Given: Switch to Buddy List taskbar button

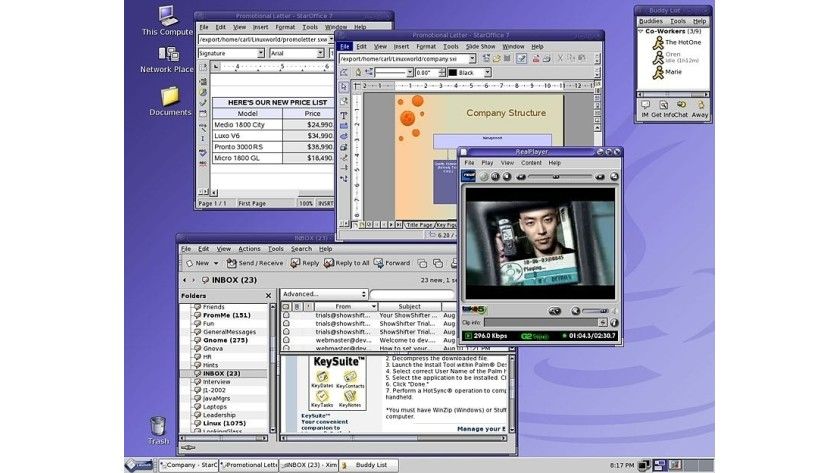Looking at the screenshot, I should (369, 465).
